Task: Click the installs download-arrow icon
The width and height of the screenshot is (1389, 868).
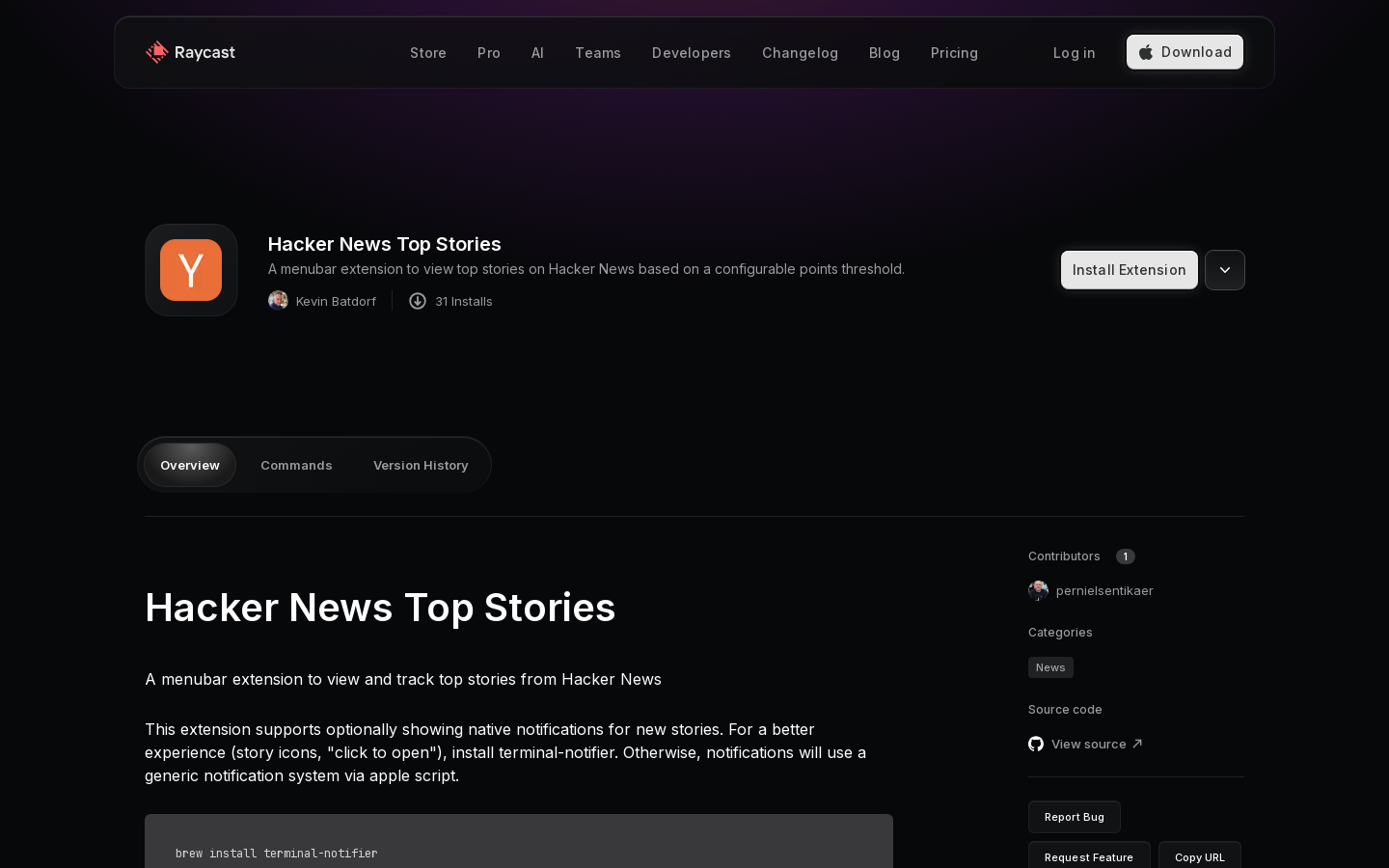Action: coord(418,301)
